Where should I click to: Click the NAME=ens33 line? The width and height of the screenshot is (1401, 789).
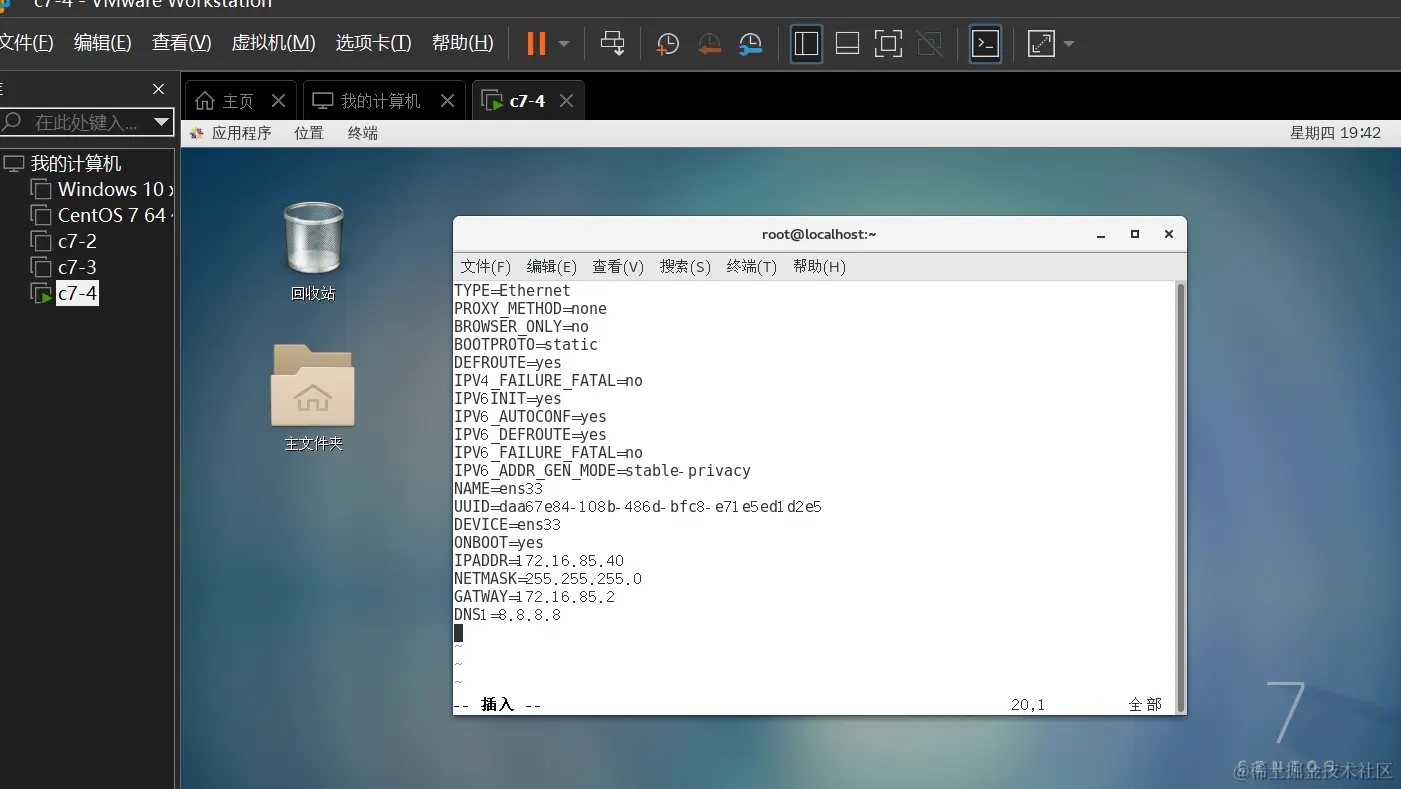tap(499, 489)
